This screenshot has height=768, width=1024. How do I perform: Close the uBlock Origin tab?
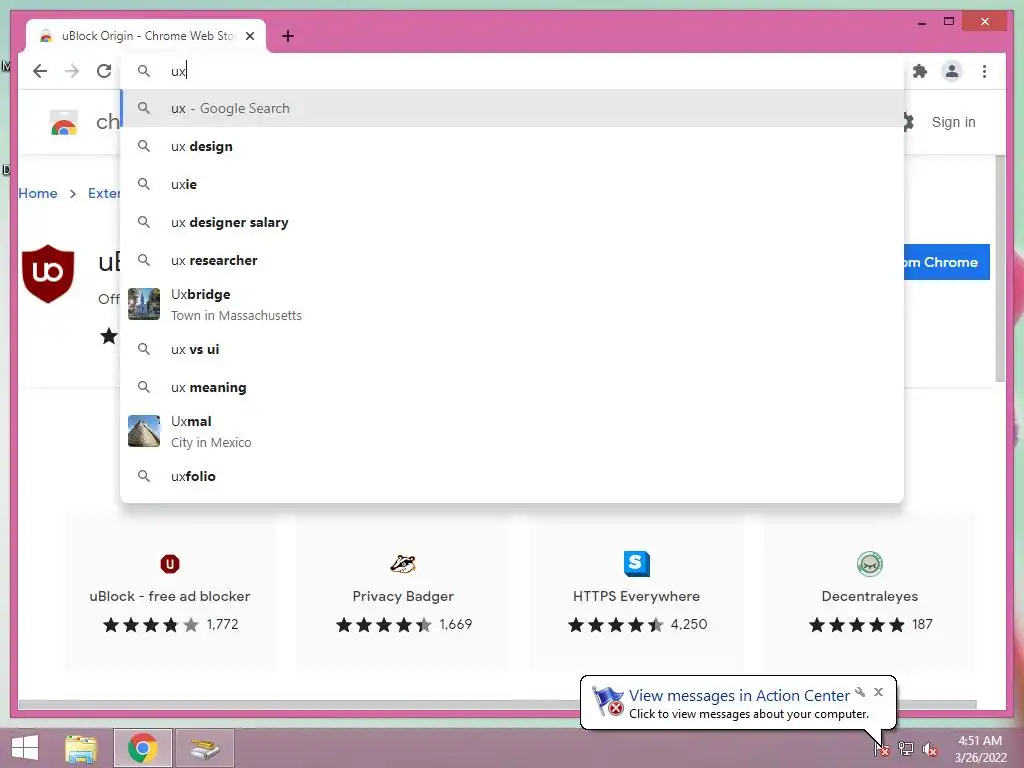(249, 36)
